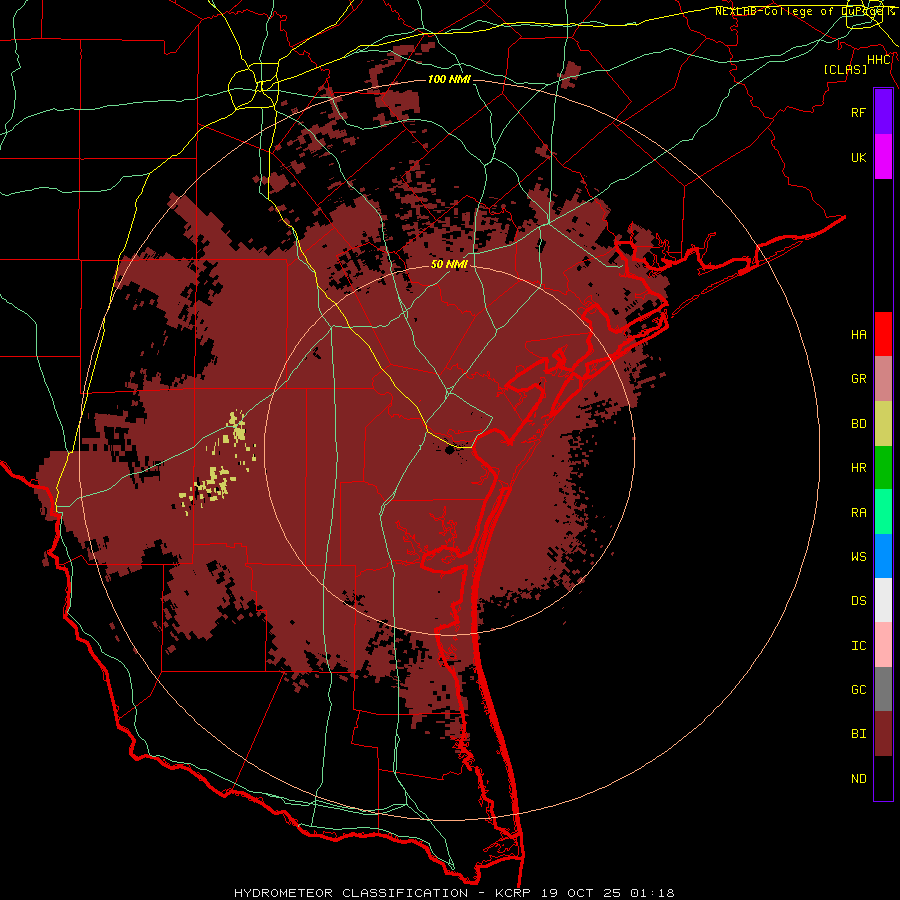The width and height of the screenshot is (900, 900).
Task: Select the BD yellow legend swatch
Action: click(883, 424)
